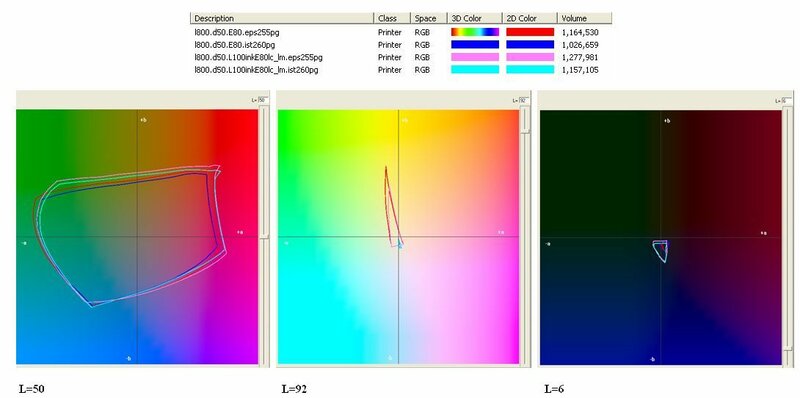
Task: Open pink 3D Color swatch for L100inkE80lc_lm.eps255pg
Action: point(475,57)
